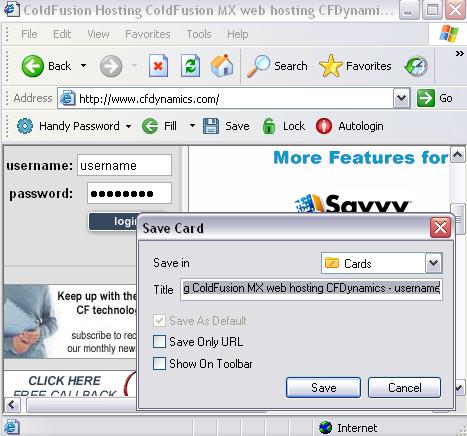Click the address bar URL text
This screenshot has width=467, height=436.
click(149, 99)
